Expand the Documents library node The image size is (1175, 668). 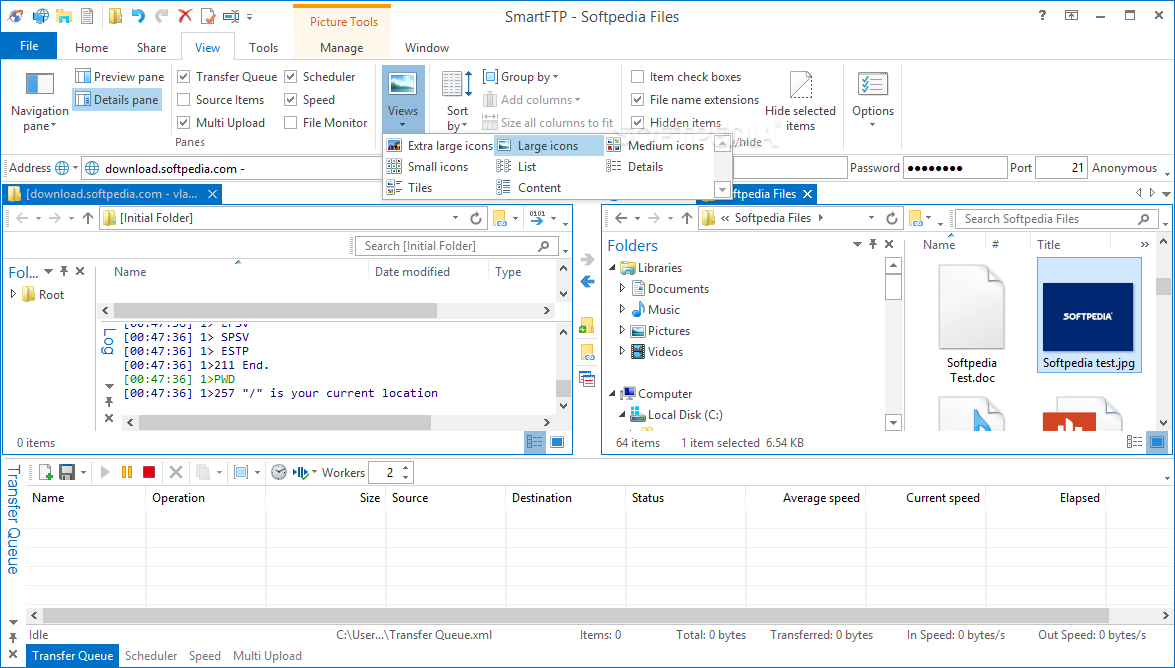tap(622, 288)
